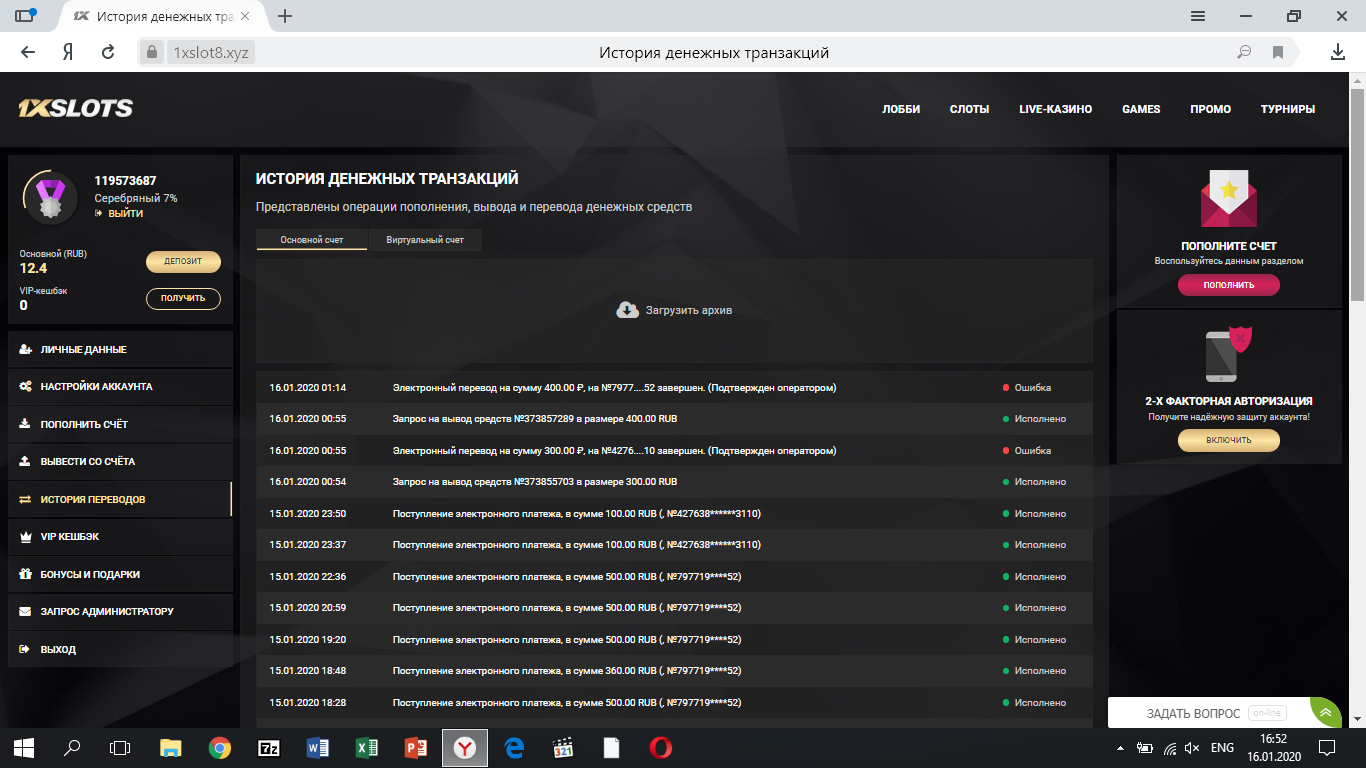This screenshot has height=768, width=1366.
Task: Switch to Виртуальный счет tab
Action: (425, 240)
